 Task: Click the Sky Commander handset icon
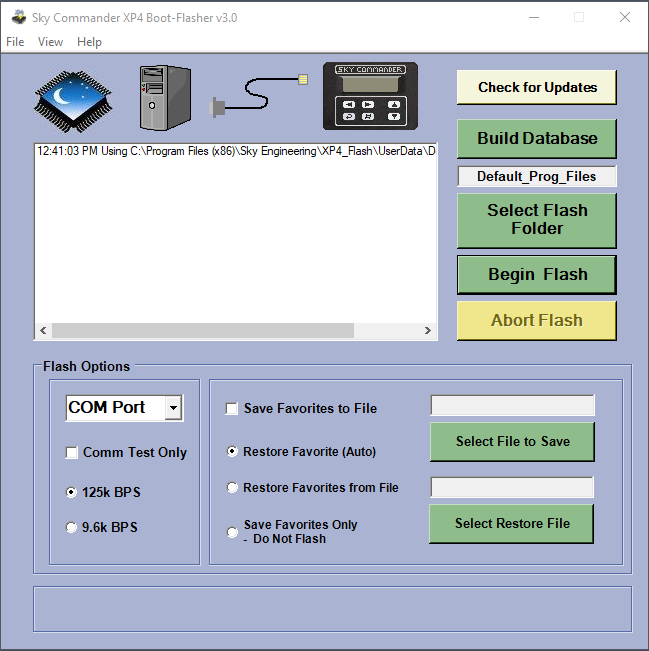(370, 96)
